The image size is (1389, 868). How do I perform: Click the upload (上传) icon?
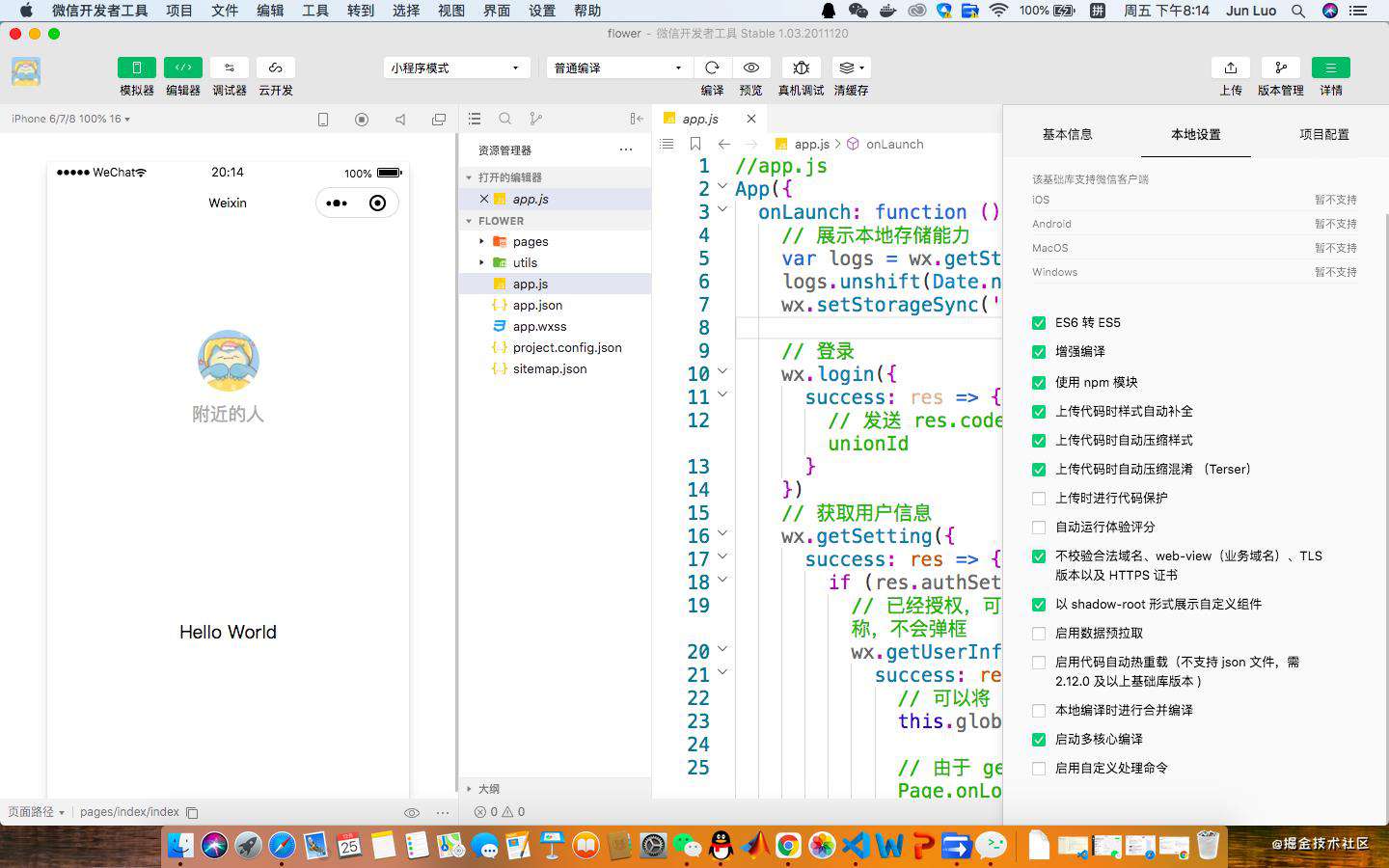(x=1231, y=68)
